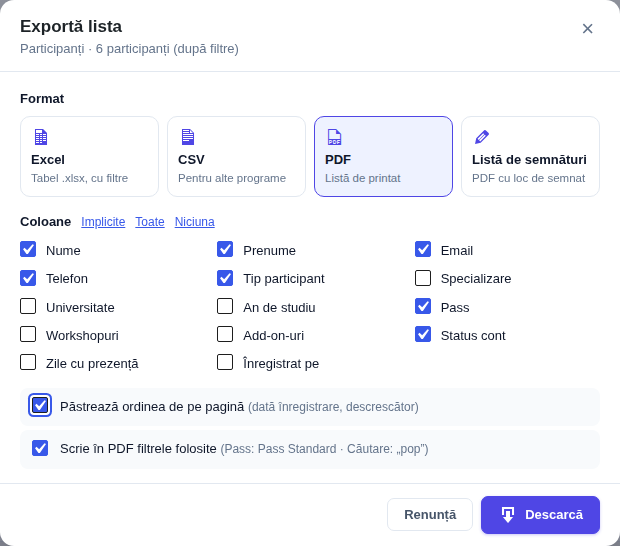
Task: Click the 'Pass: Pass Standard' filter hint
Action: 281,449
